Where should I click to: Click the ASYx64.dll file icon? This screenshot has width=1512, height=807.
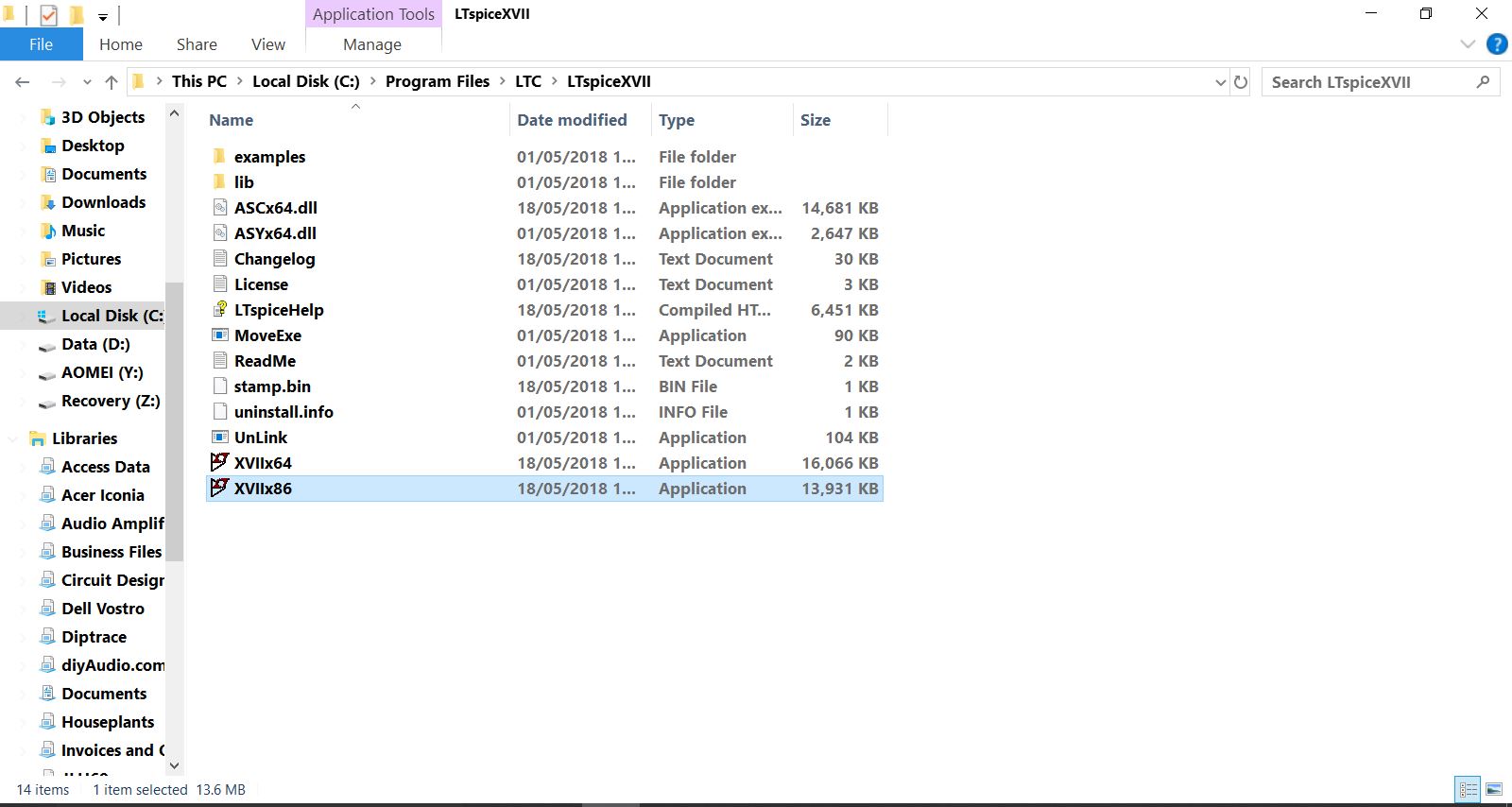click(219, 232)
